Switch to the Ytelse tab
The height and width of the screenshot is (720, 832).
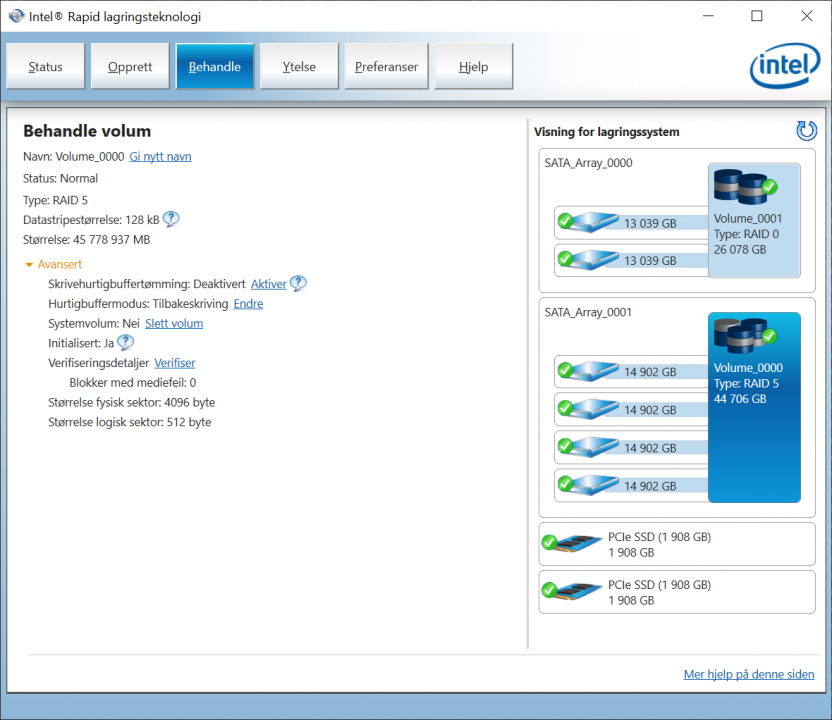coord(299,68)
